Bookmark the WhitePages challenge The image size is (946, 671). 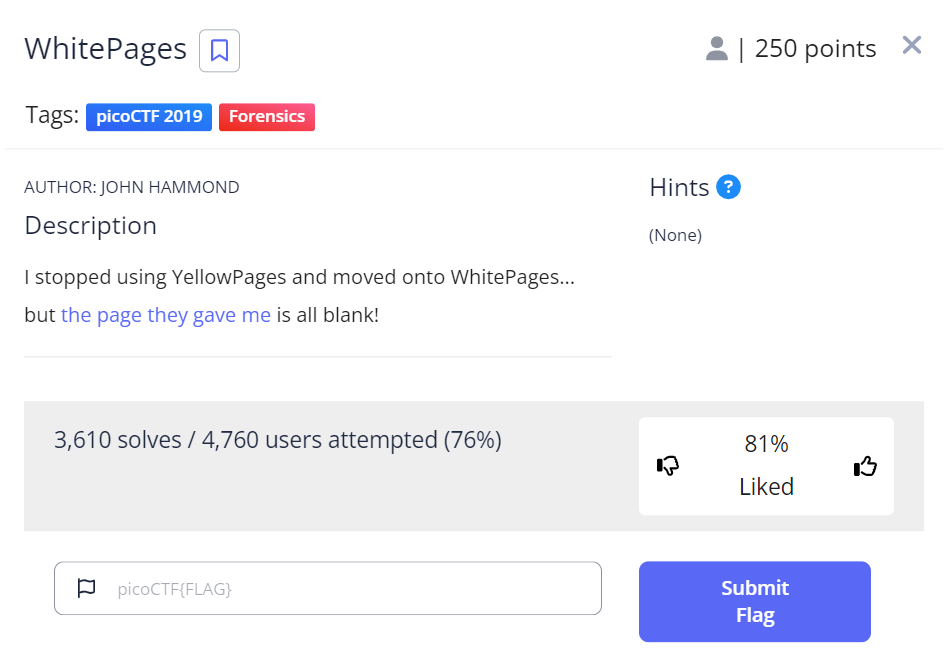219,50
